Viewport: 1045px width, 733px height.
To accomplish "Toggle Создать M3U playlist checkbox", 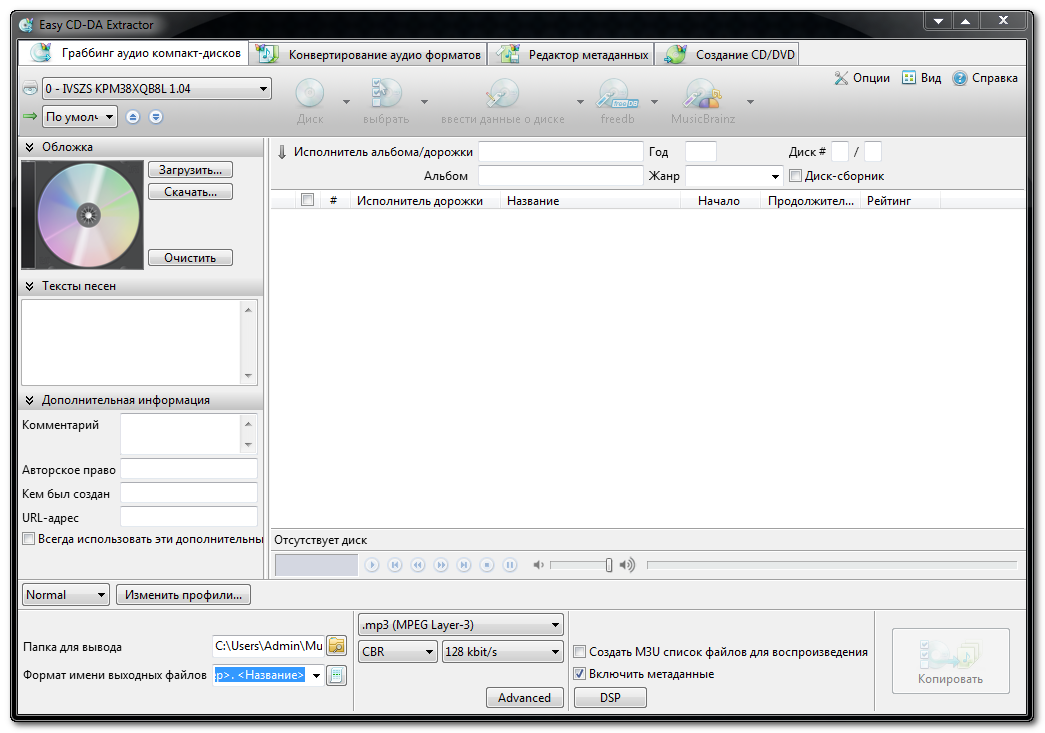I will coord(580,652).
